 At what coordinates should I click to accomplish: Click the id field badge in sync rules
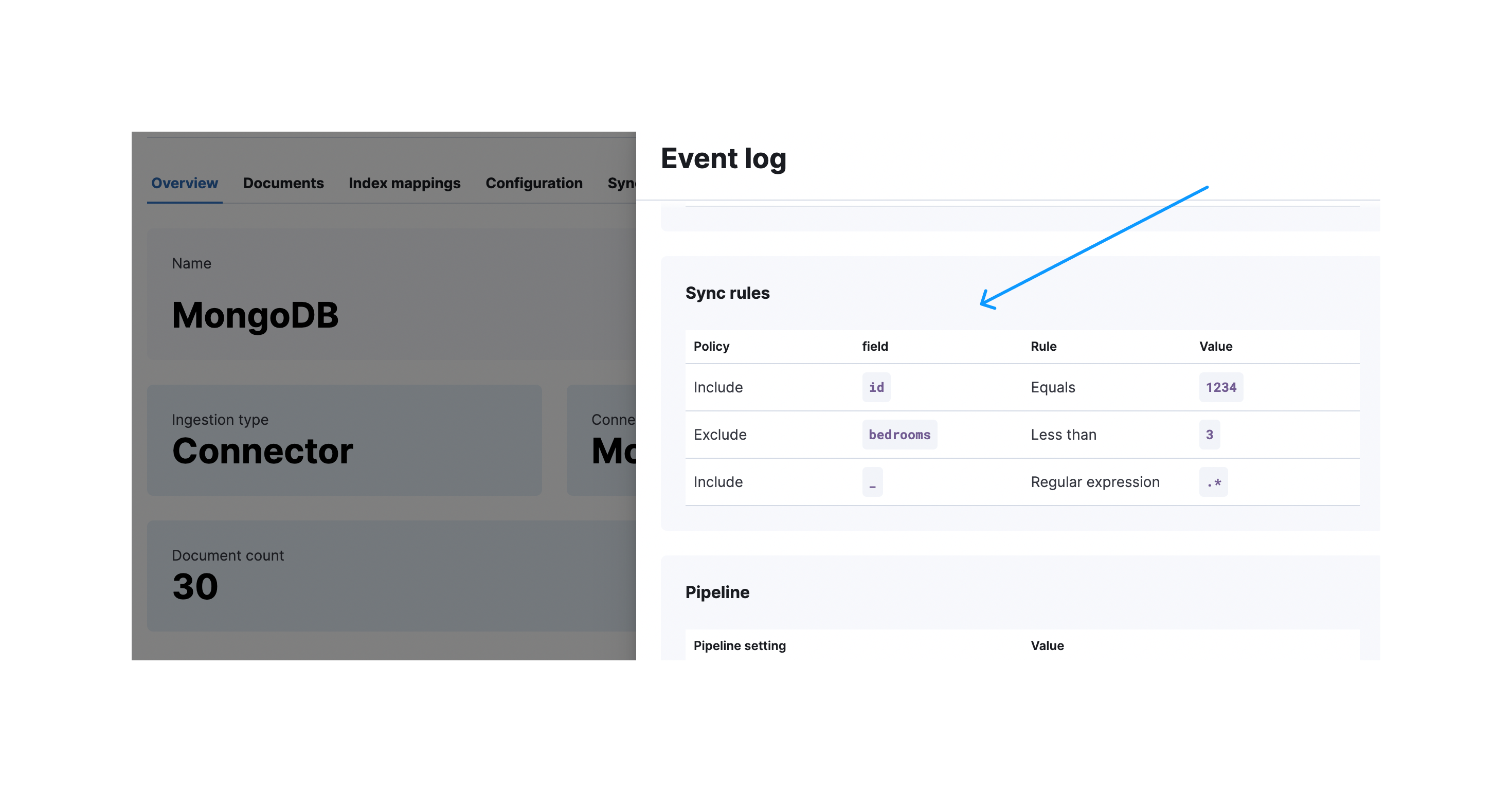(x=875, y=387)
